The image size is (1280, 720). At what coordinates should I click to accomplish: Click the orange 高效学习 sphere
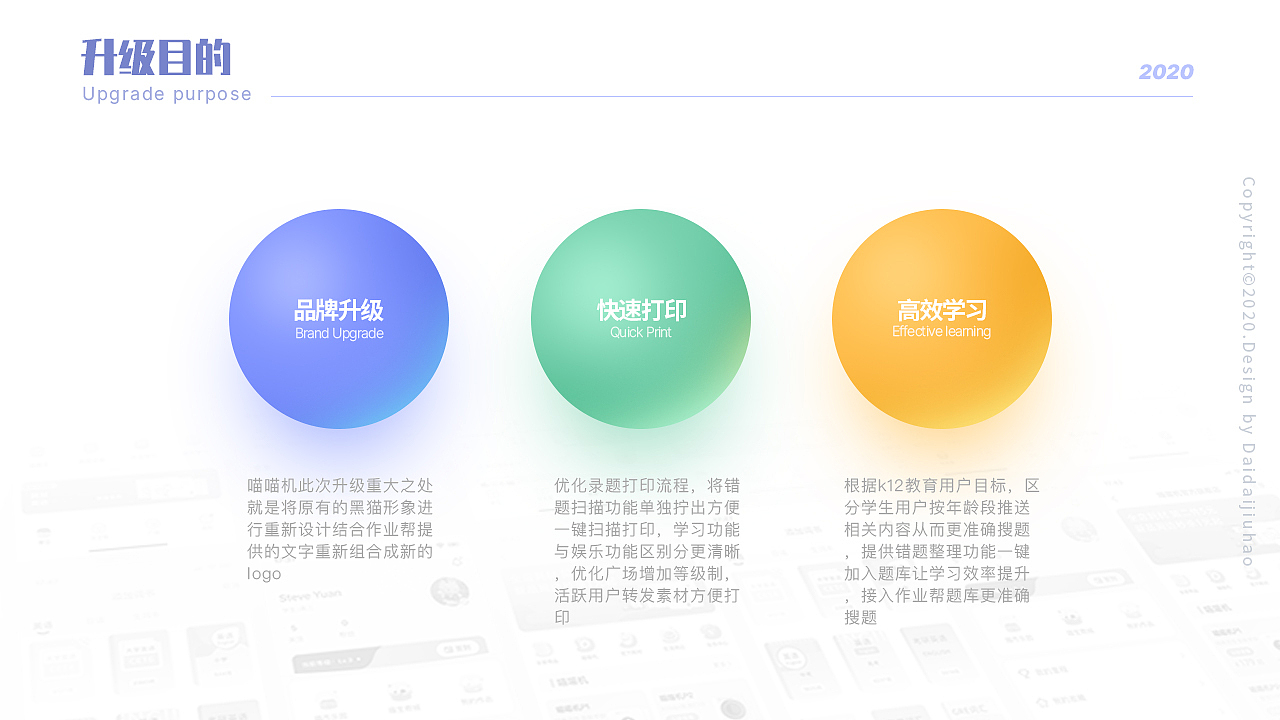tap(941, 318)
